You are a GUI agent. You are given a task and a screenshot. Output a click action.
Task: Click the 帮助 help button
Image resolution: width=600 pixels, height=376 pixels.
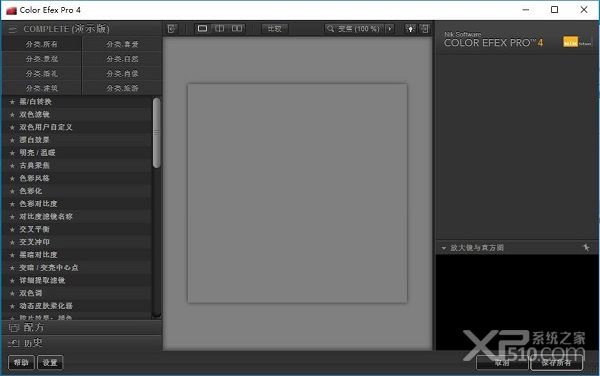(x=21, y=362)
